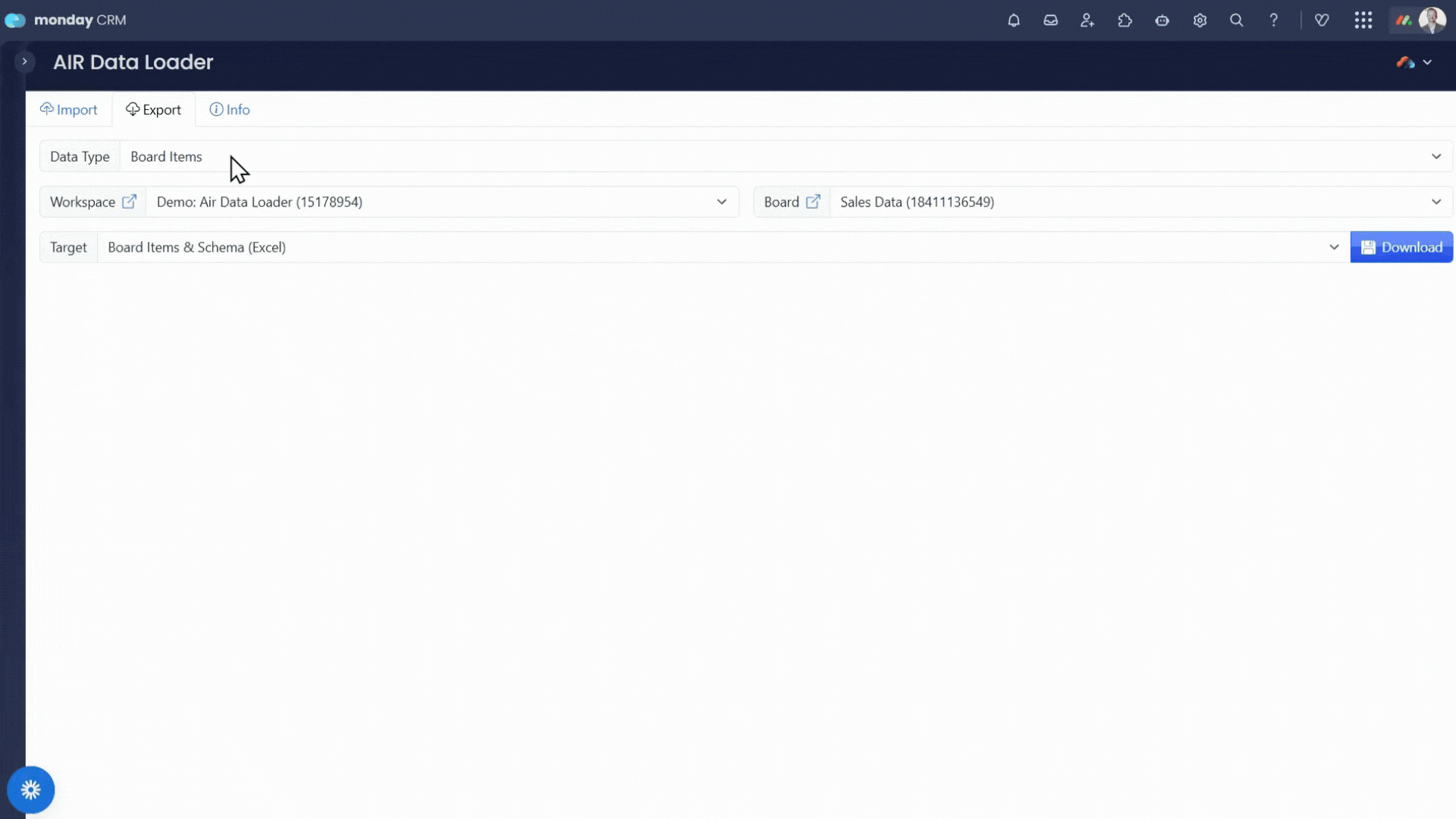Image resolution: width=1456 pixels, height=819 pixels.
Task: Expand the Workspace selection dropdown
Action: click(x=442, y=202)
